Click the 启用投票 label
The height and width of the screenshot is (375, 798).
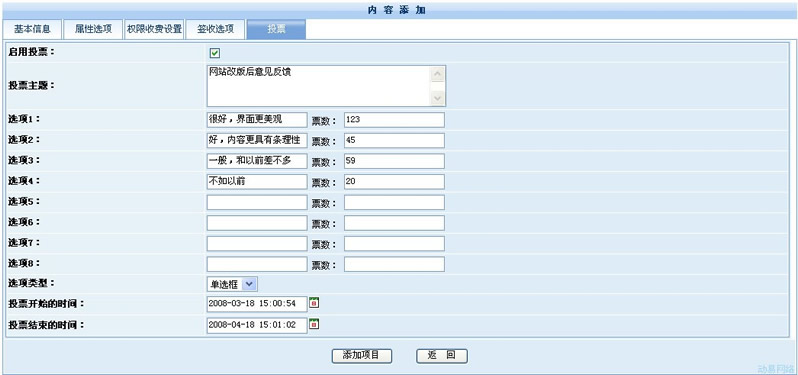tap(31, 52)
